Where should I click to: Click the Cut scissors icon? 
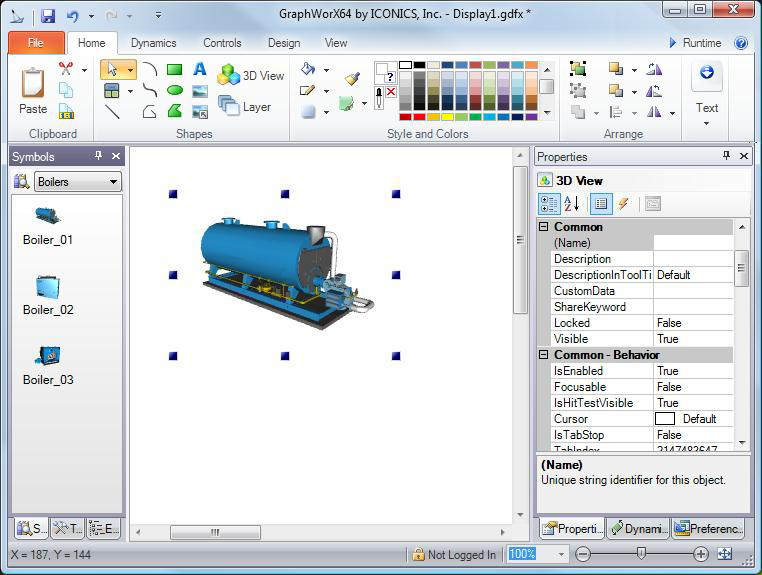point(66,69)
